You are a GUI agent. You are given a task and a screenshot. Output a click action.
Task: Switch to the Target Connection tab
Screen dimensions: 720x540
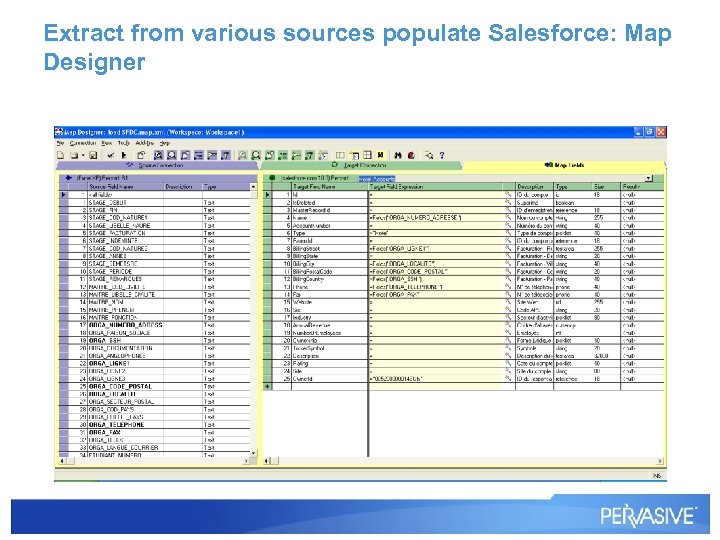click(360, 165)
